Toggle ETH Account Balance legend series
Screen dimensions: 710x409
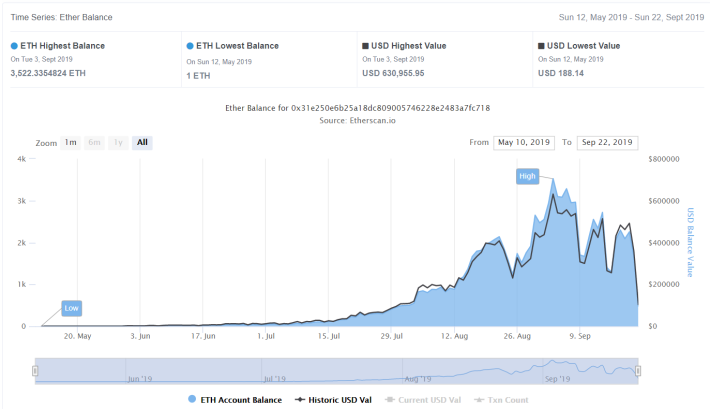[235, 400]
